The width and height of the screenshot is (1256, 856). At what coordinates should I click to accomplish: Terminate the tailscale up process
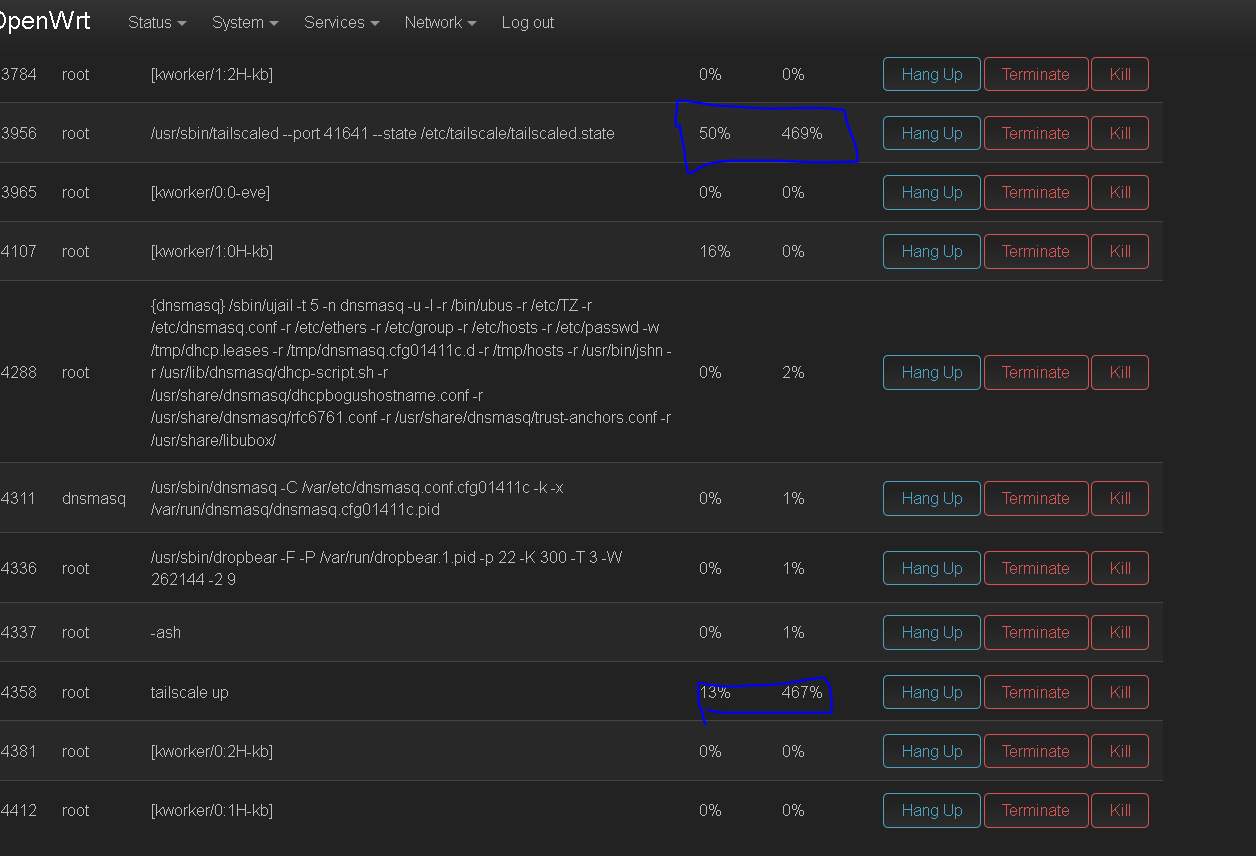(1036, 692)
